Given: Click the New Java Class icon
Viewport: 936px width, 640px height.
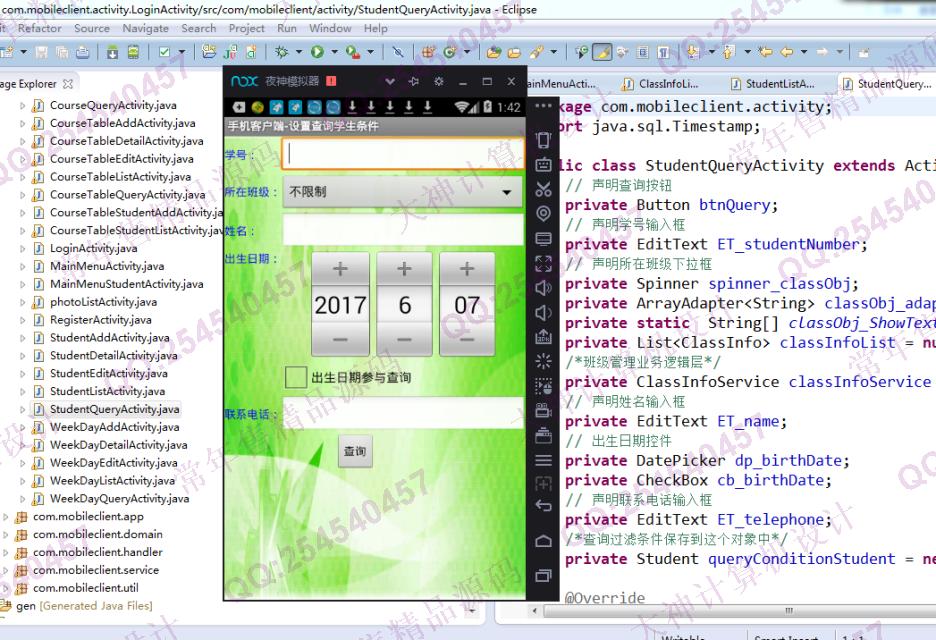Looking at the screenshot, I should (x=449, y=52).
